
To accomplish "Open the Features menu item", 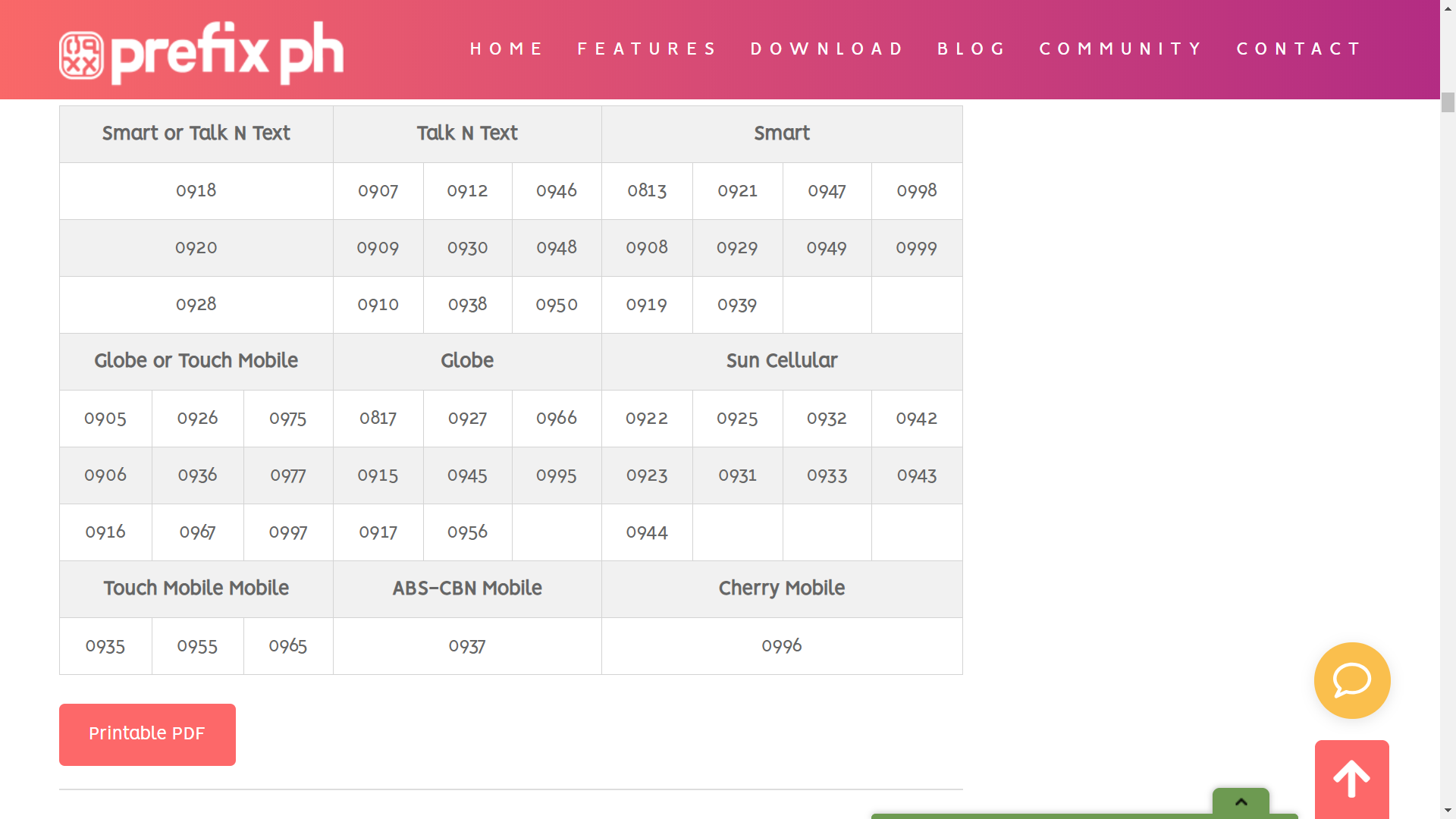I will pyautogui.click(x=648, y=49).
